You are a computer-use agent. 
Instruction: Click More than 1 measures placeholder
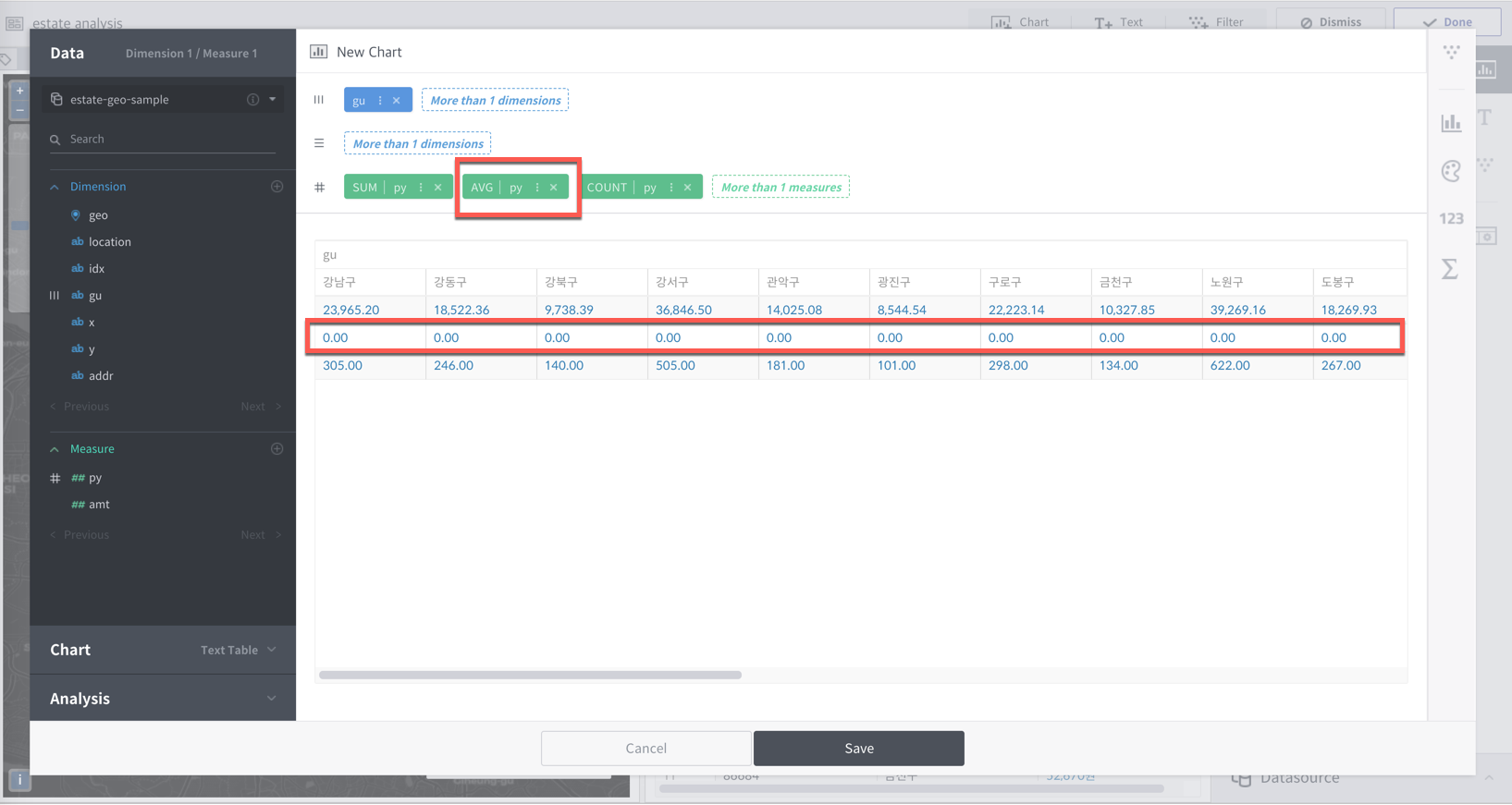coord(781,187)
